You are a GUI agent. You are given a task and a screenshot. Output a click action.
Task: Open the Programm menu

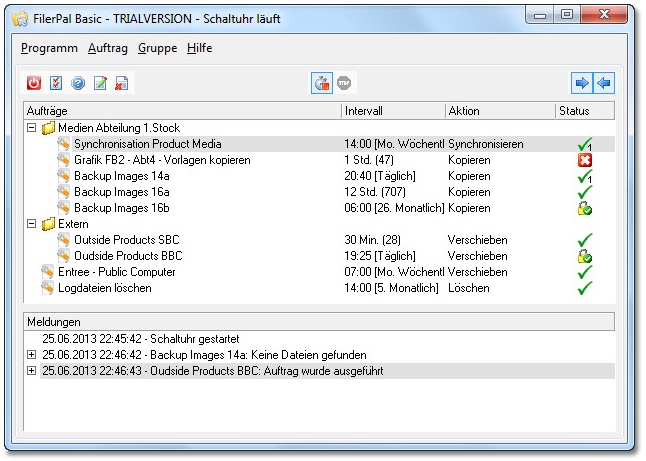point(49,48)
